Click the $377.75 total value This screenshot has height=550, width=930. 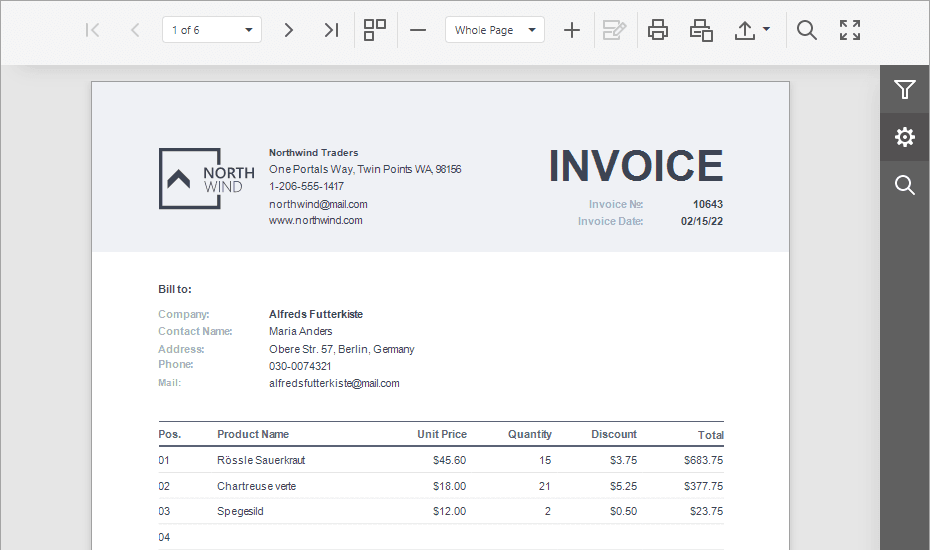(703, 486)
